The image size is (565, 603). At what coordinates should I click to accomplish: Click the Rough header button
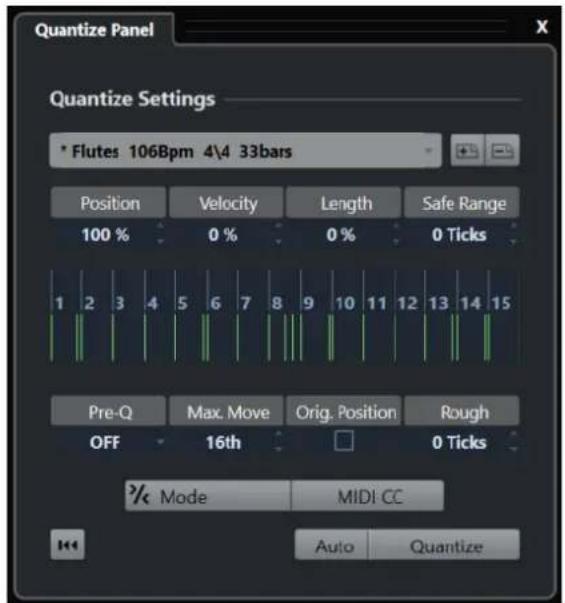pos(462,411)
